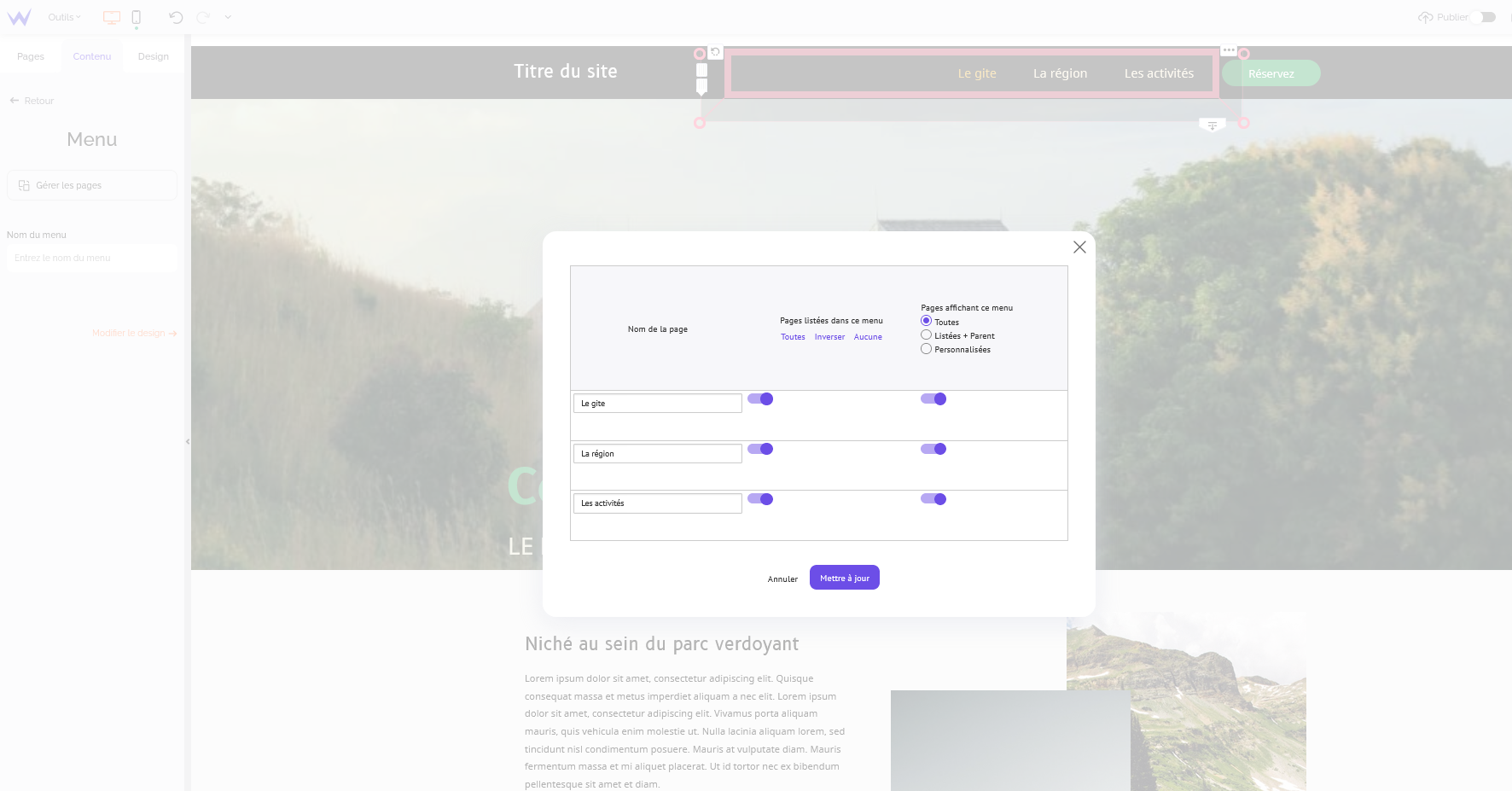The image size is (1512, 791).
Task: Click the redo arrow icon
Action: tap(203, 17)
